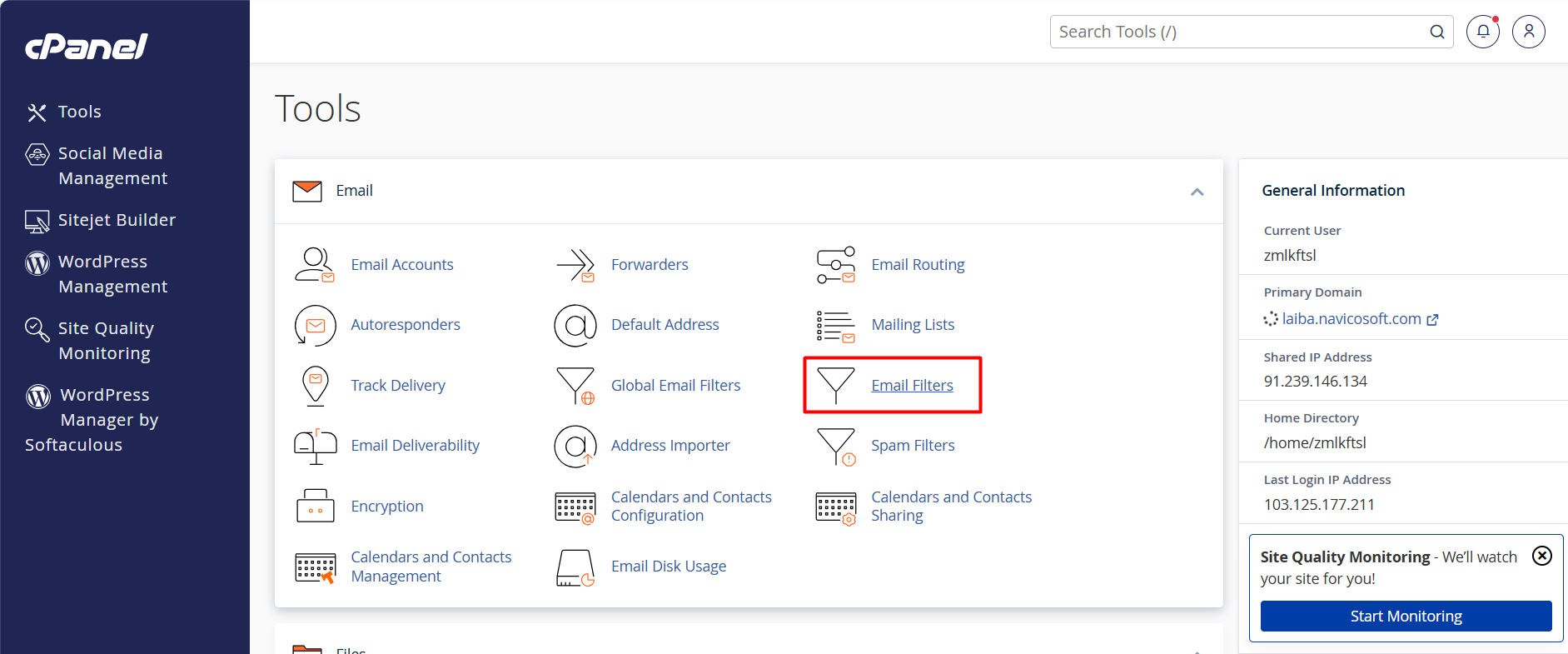
Task: Open Tools in the sidebar
Action: click(79, 112)
